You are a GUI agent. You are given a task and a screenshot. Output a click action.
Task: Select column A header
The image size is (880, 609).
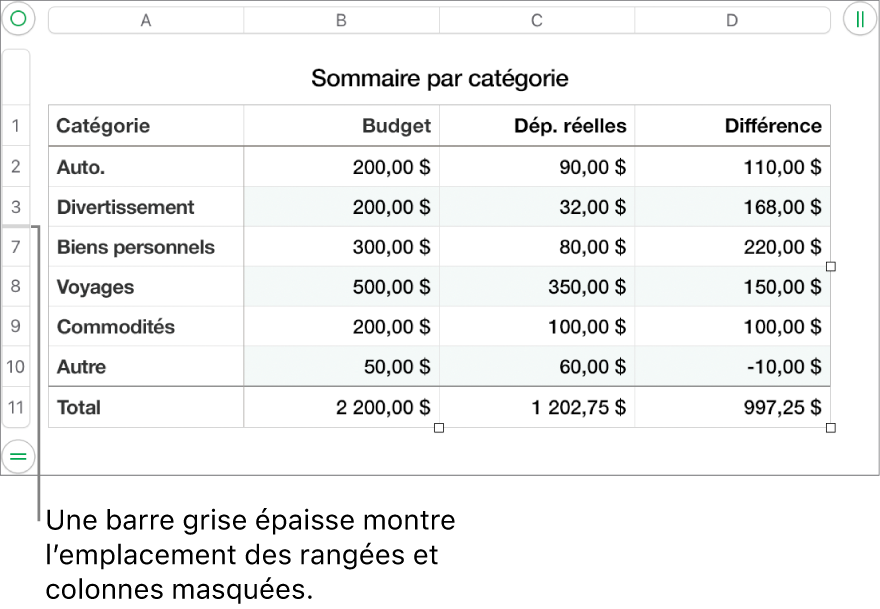[x=146, y=20]
